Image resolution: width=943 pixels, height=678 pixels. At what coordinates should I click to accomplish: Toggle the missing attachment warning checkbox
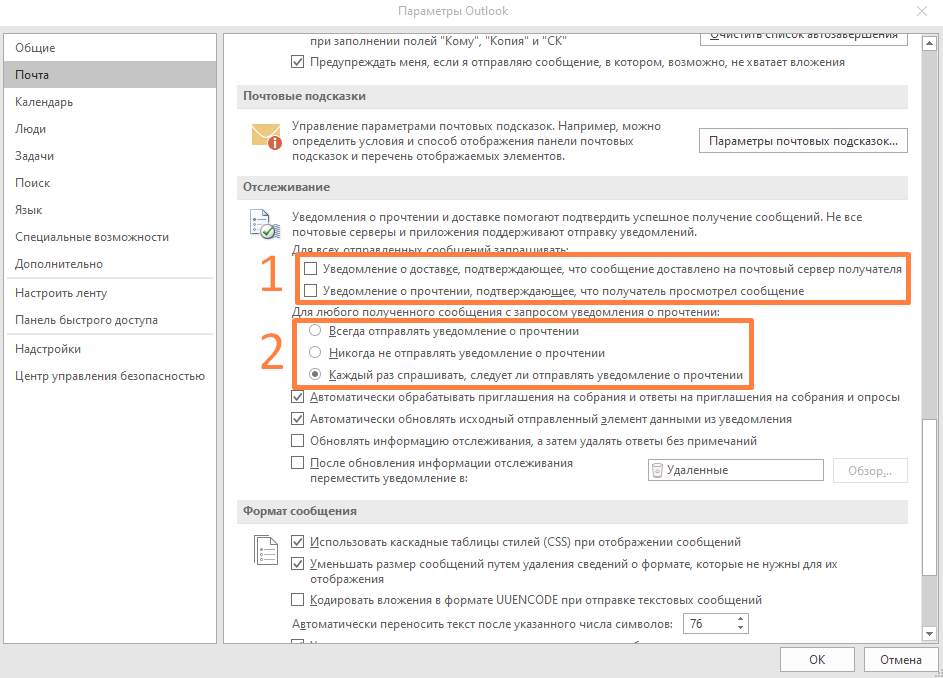click(298, 62)
